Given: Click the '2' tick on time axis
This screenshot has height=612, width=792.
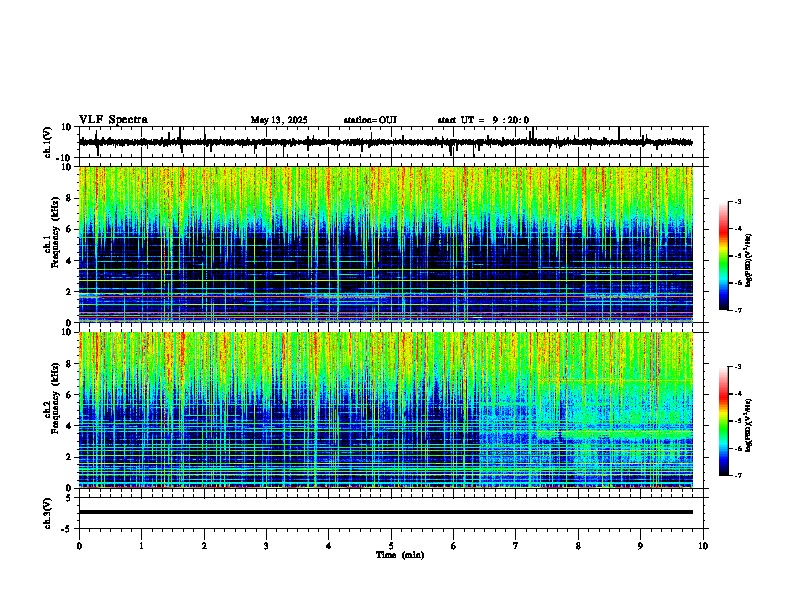Looking at the screenshot, I should point(204,546).
